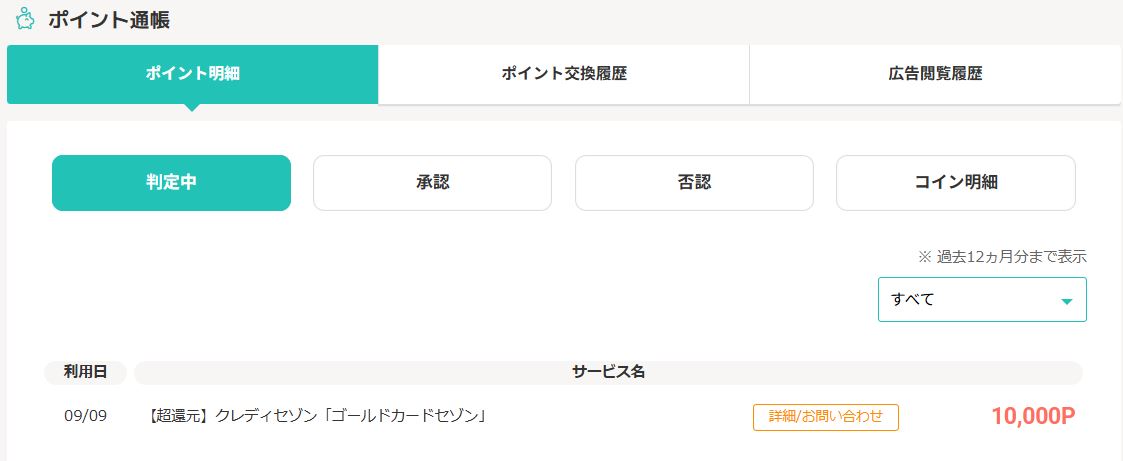The image size is (1123, 461).
Task: Click the 詳細/お問い合わせ button
Action: (826, 417)
